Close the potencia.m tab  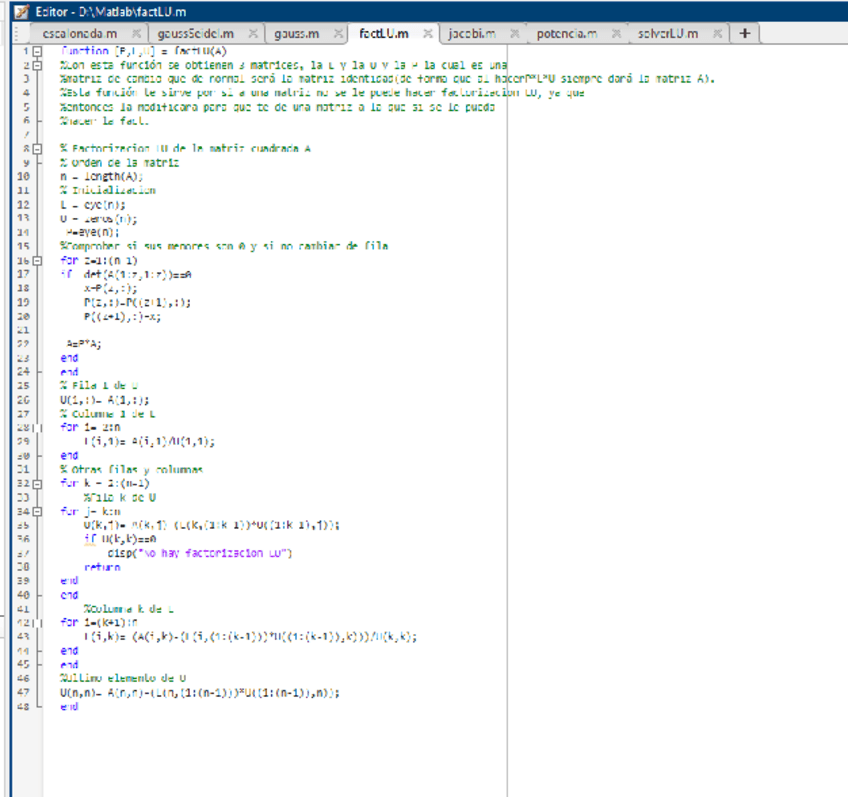617,34
